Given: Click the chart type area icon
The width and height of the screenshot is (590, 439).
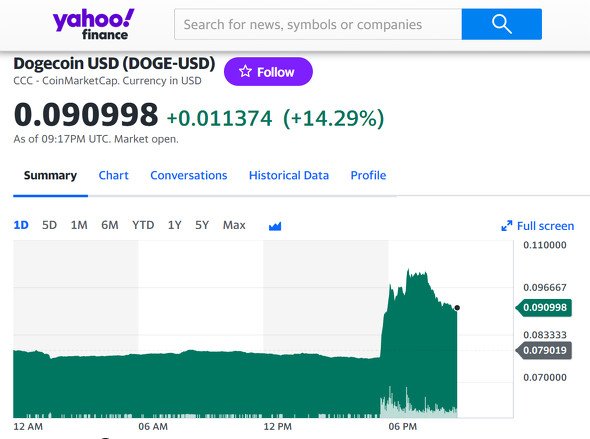Looking at the screenshot, I should pyautogui.click(x=275, y=226).
